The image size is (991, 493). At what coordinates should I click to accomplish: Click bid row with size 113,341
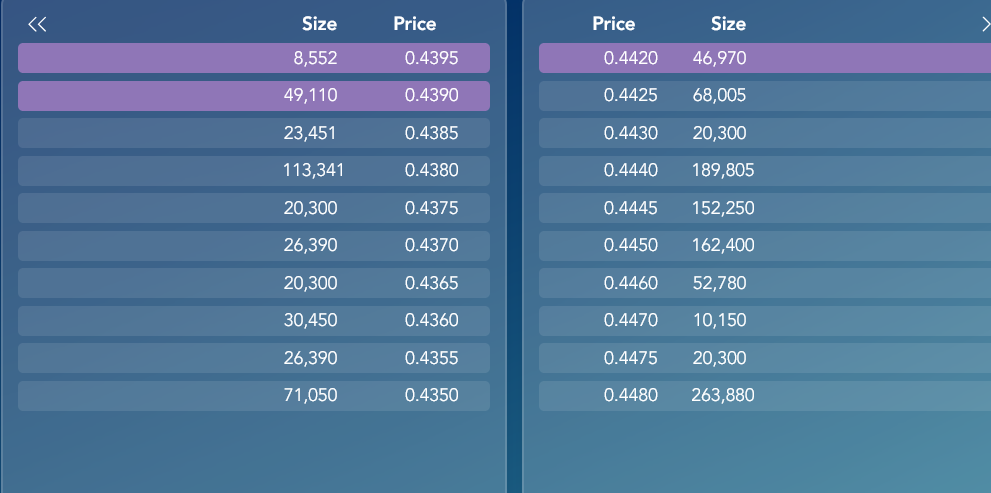[254, 171]
